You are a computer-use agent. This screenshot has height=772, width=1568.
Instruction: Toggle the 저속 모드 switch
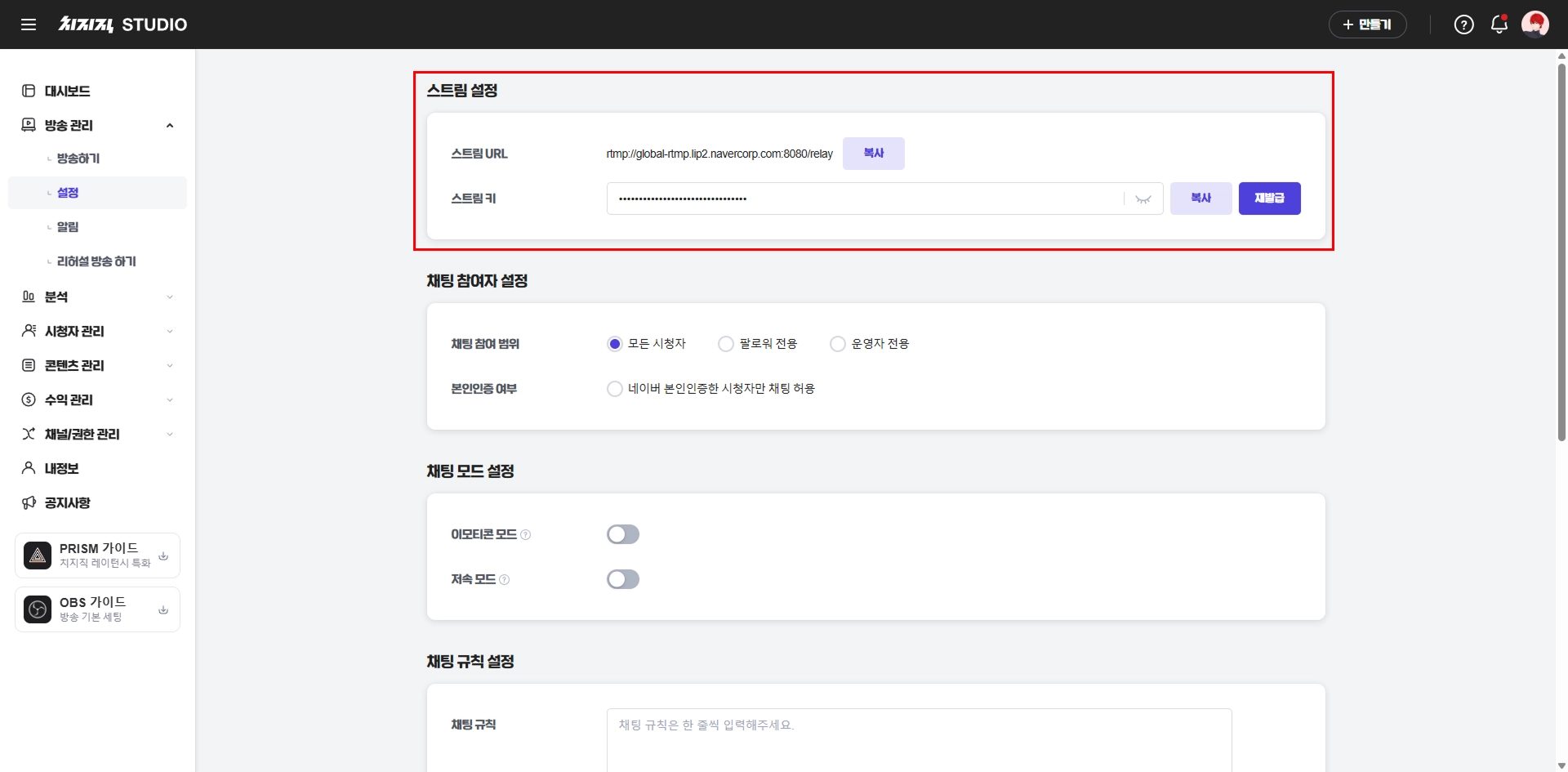click(x=623, y=579)
